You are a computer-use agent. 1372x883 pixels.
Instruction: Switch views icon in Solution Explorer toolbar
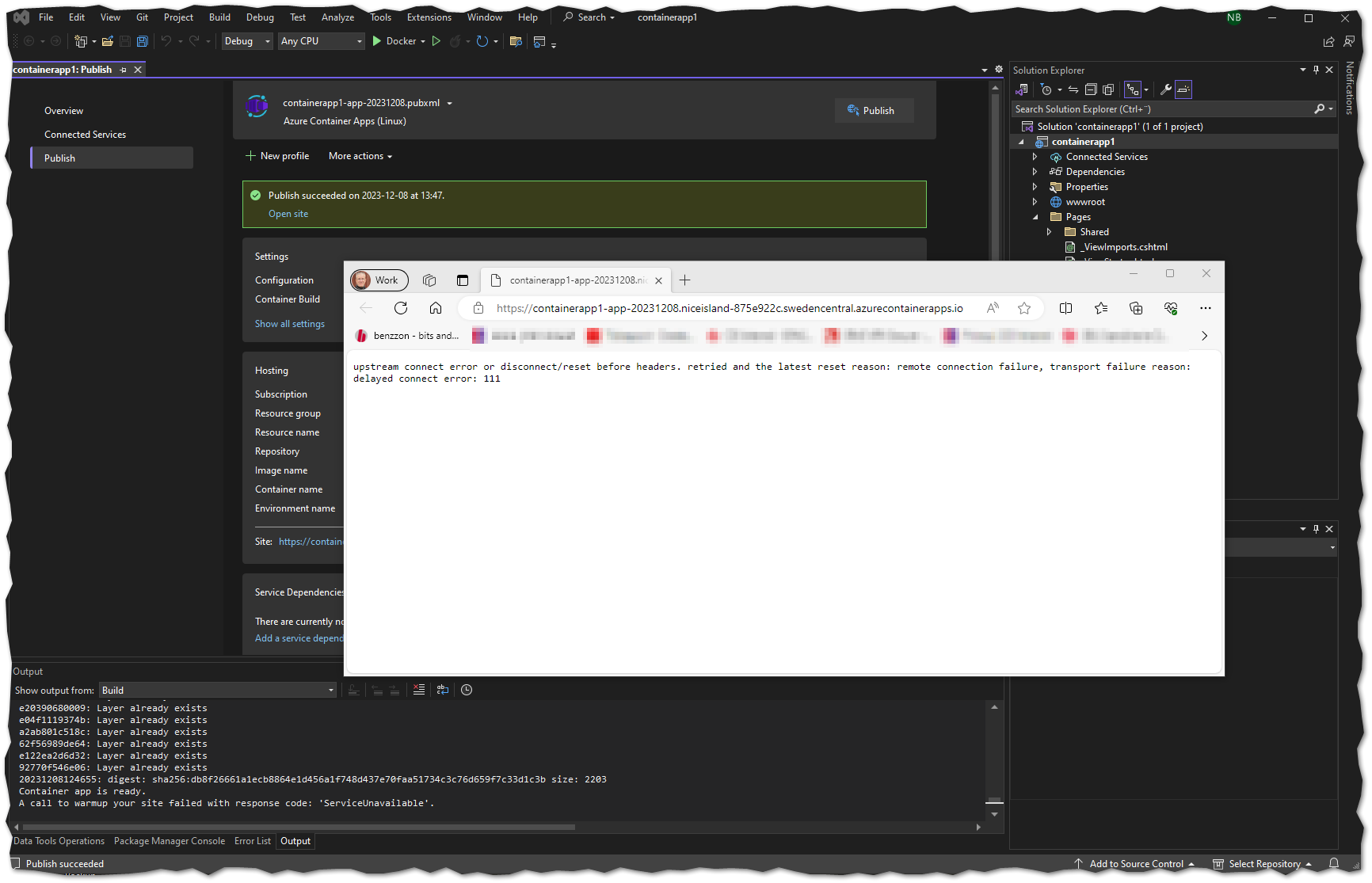click(1022, 89)
